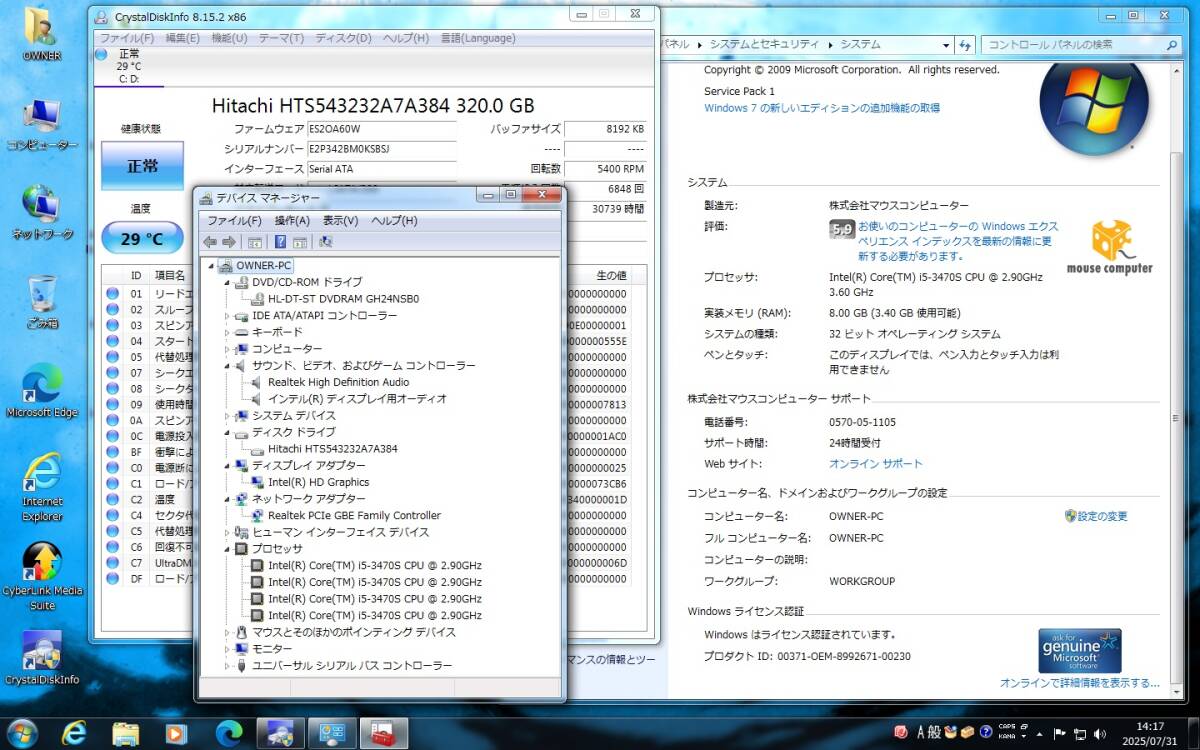Select Intel(R) HD Graphics device

tap(318, 482)
